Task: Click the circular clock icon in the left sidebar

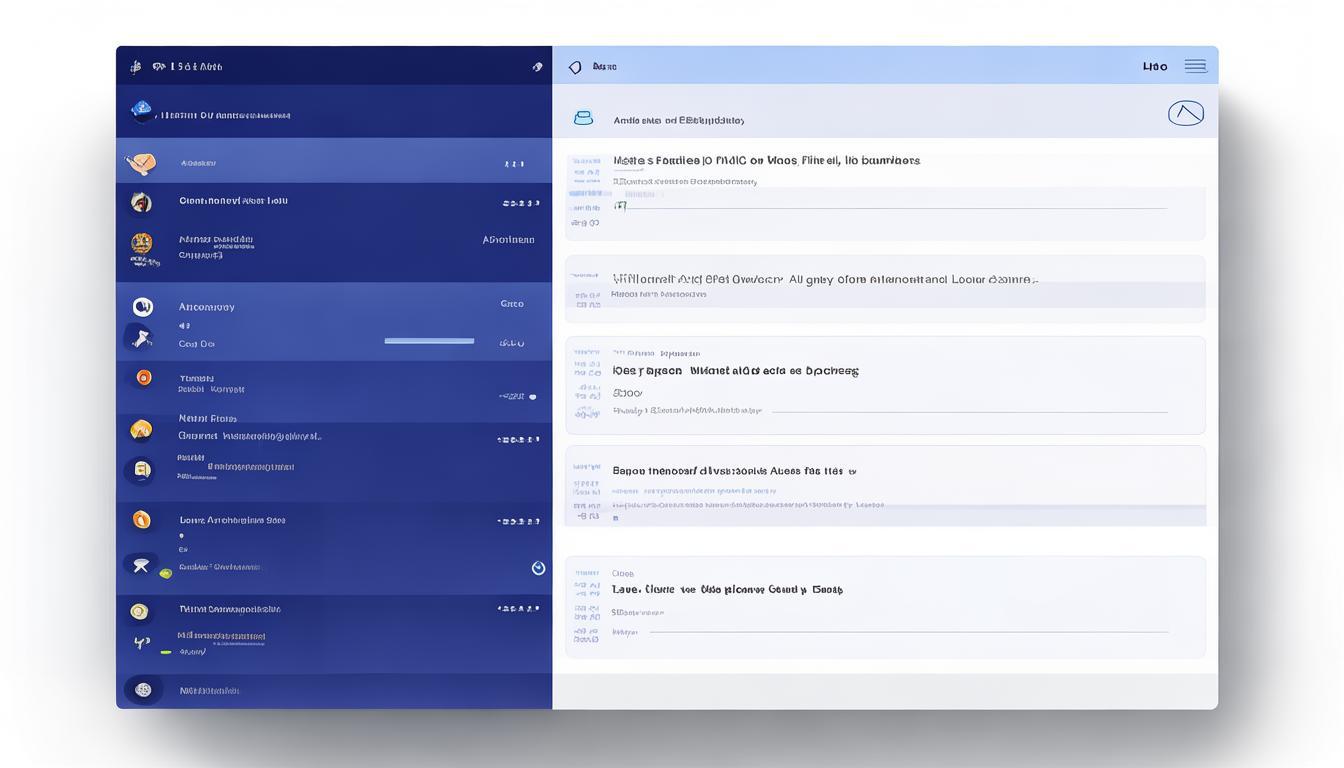Action: click(538, 568)
